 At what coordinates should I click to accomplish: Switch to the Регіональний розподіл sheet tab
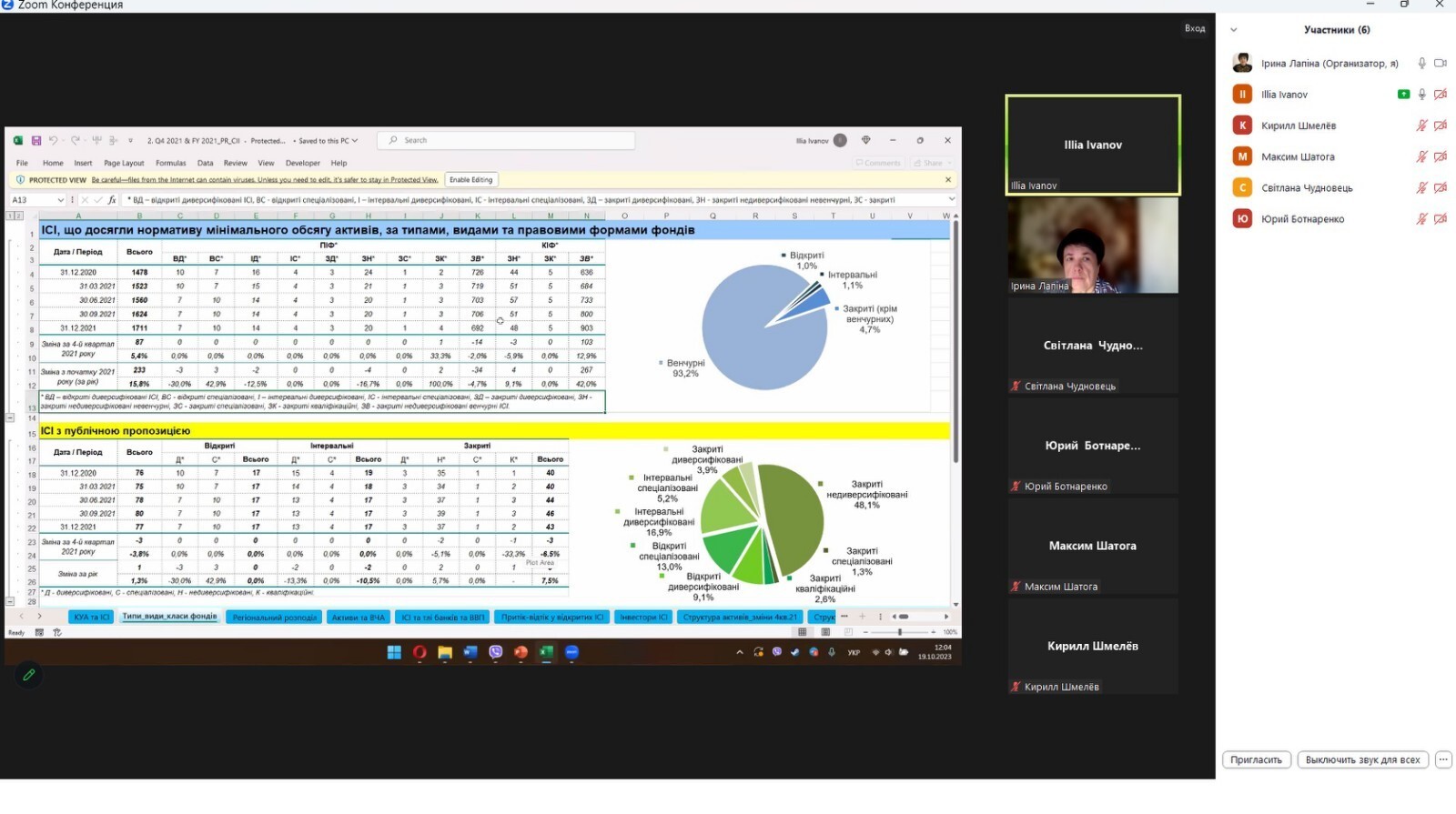(x=274, y=618)
